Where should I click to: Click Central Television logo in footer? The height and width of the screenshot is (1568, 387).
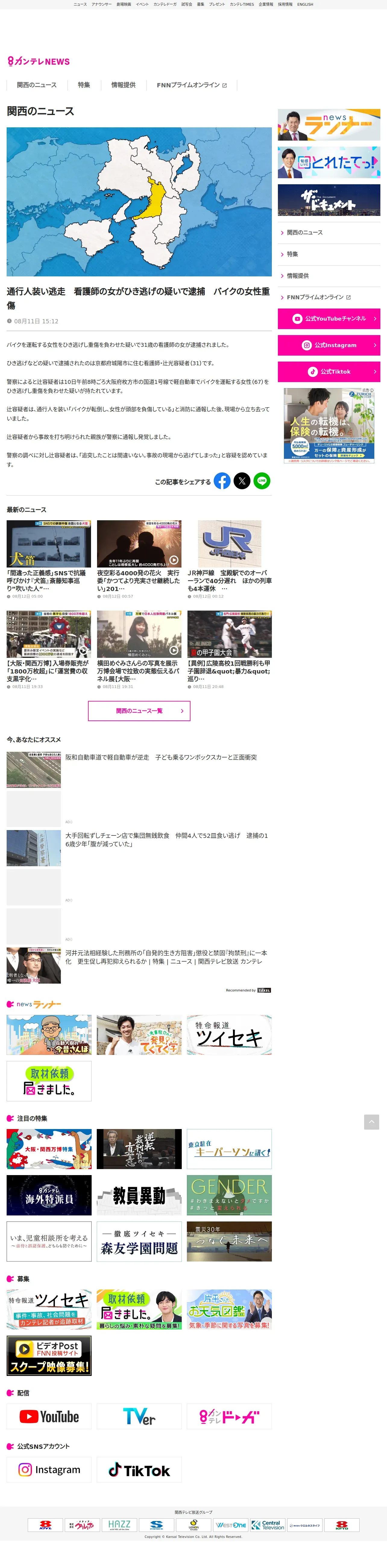click(x=268, y=1524)
